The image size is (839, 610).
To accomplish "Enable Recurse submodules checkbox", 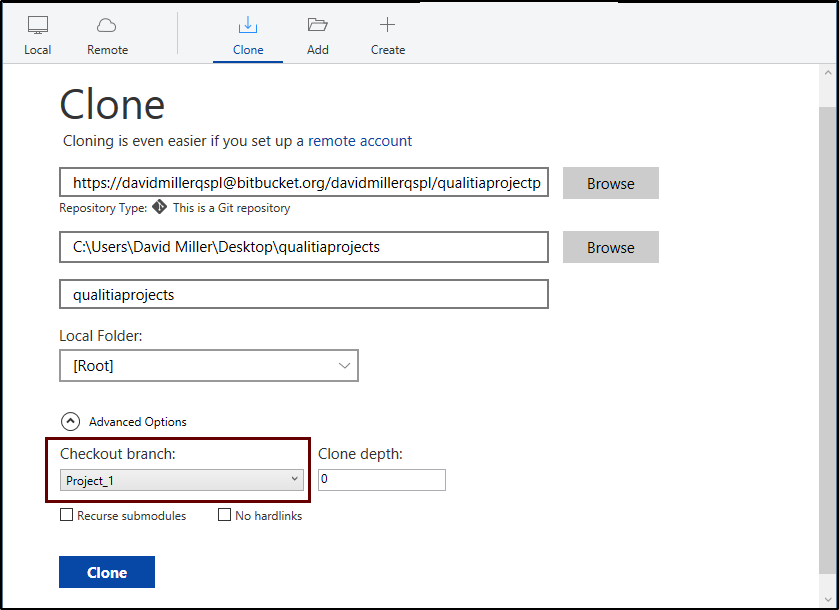I will click(x=67, y=516).
